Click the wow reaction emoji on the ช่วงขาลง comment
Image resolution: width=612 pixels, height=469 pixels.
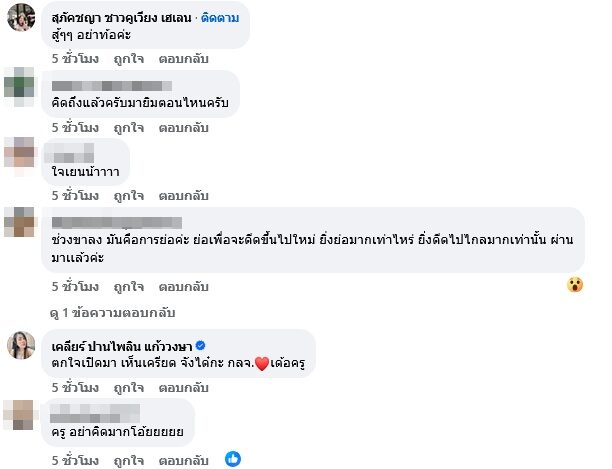click(575, 284)
